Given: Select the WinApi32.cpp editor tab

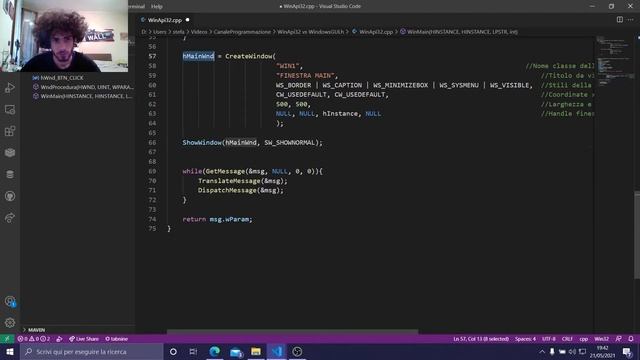Looking at the screenshot, I should coord(164,20).
